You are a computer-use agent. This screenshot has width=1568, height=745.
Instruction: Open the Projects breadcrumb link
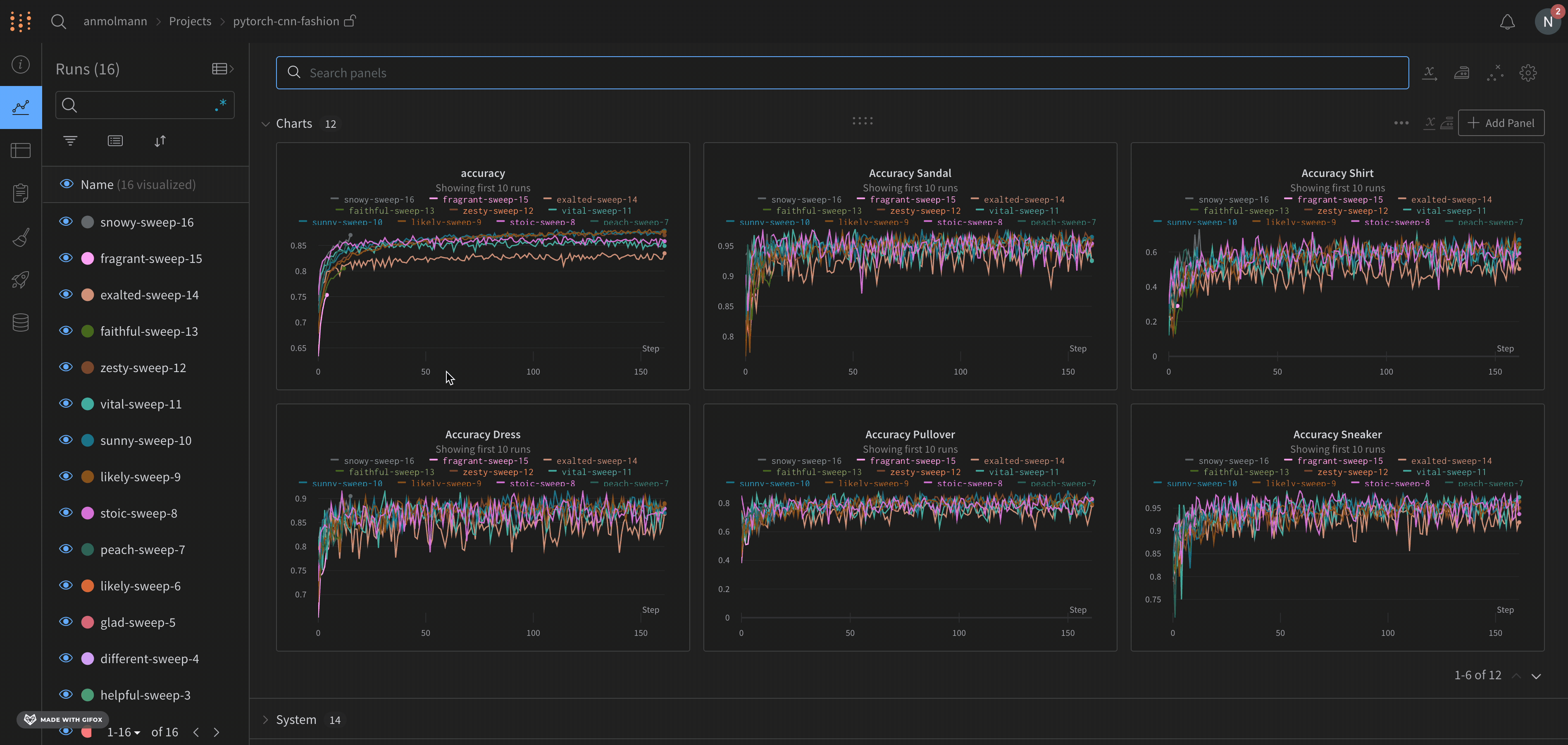[x=189, y=21]
